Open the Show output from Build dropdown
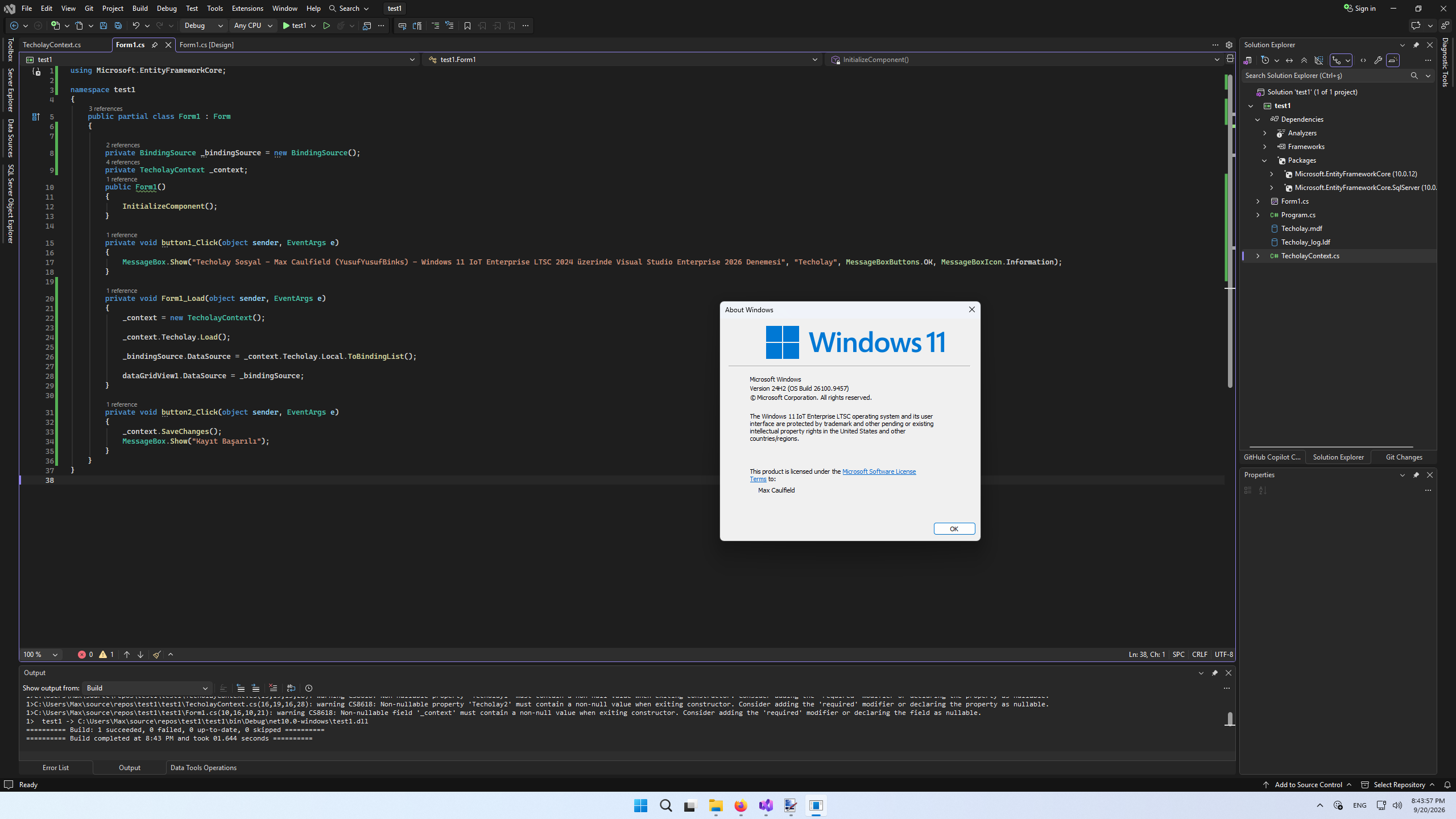 (x=147, y=688)
